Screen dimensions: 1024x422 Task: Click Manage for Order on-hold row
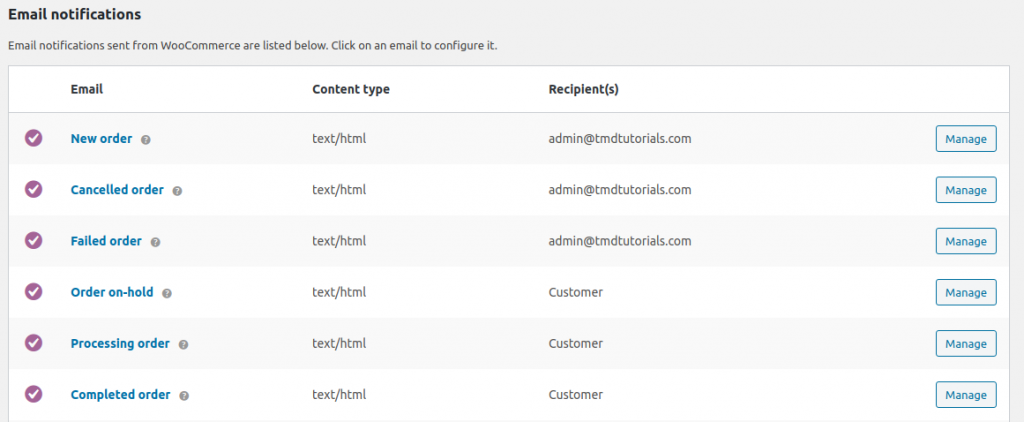(965, 292)
